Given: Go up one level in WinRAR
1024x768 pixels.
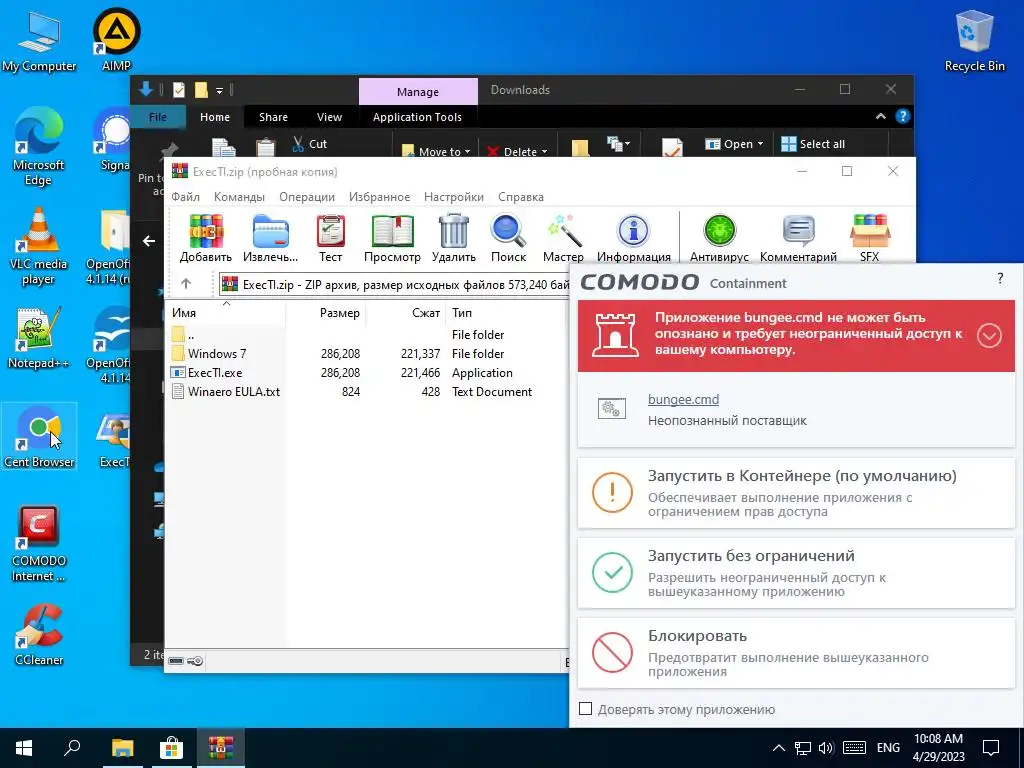Looking at the screenshot, I should [x=186, y=283].
